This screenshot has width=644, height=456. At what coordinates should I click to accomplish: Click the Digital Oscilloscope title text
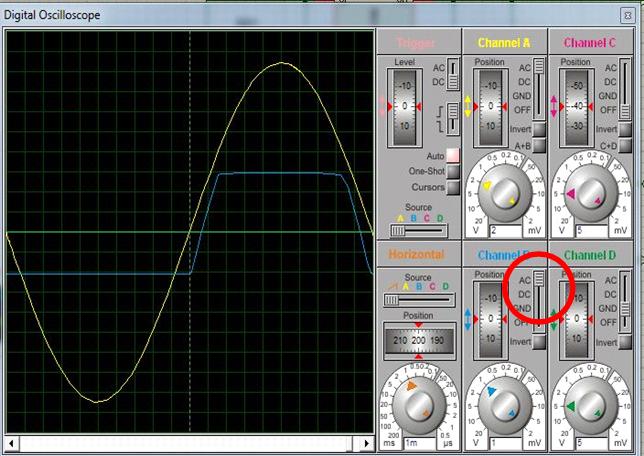point(52,15)
